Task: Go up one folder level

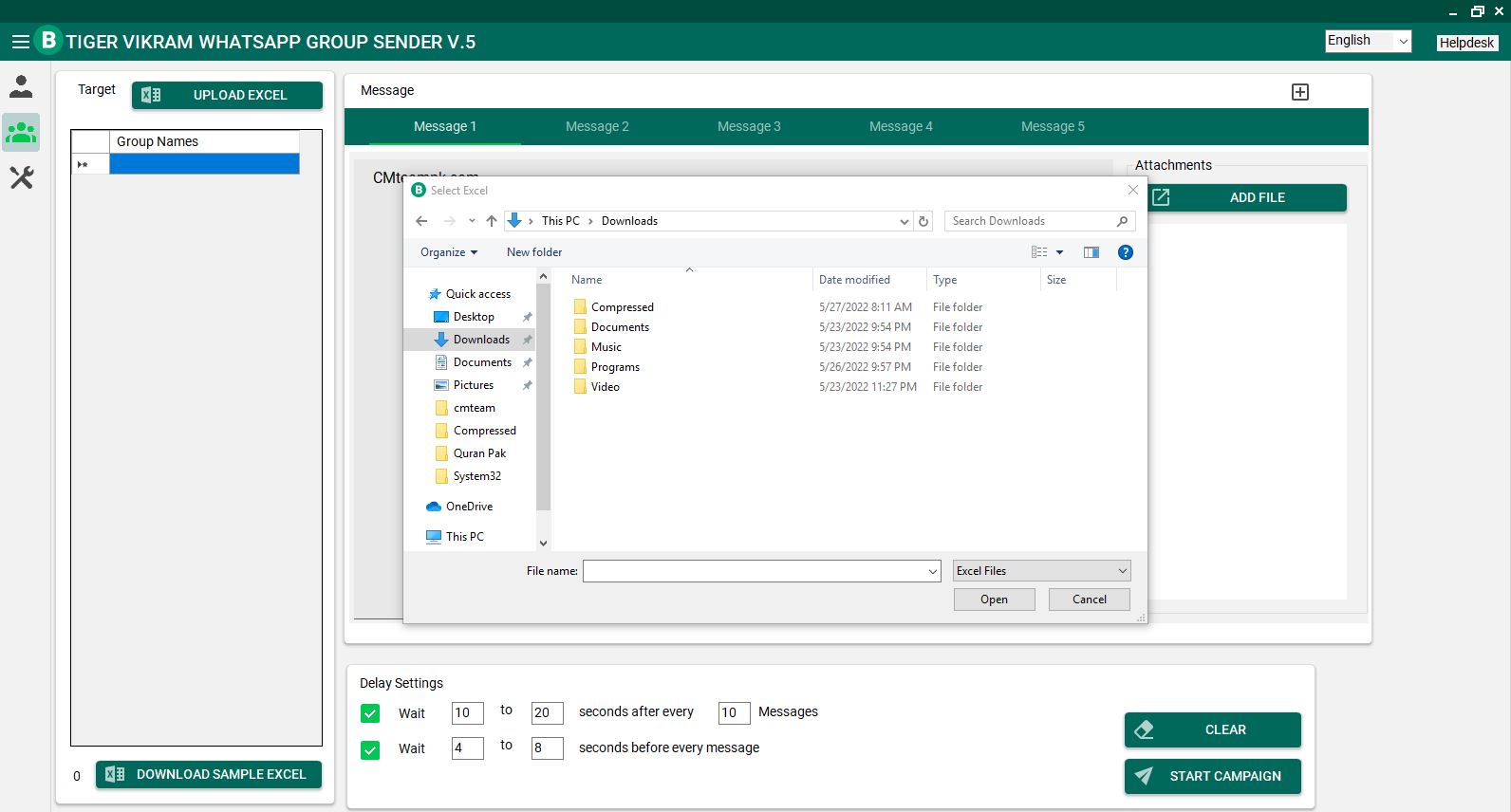Action: coord(491,221)
